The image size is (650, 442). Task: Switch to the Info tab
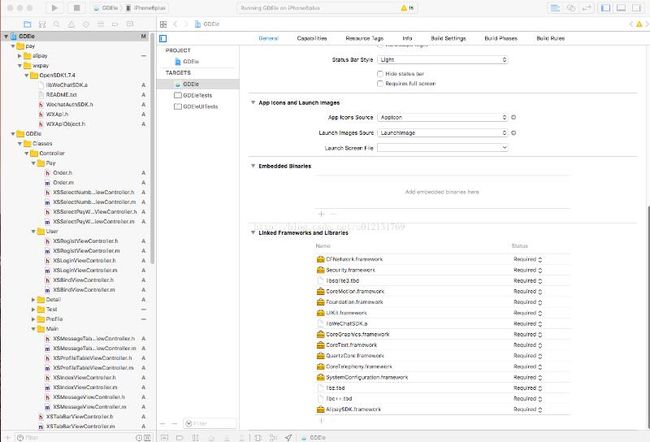[x=407, y=38]
